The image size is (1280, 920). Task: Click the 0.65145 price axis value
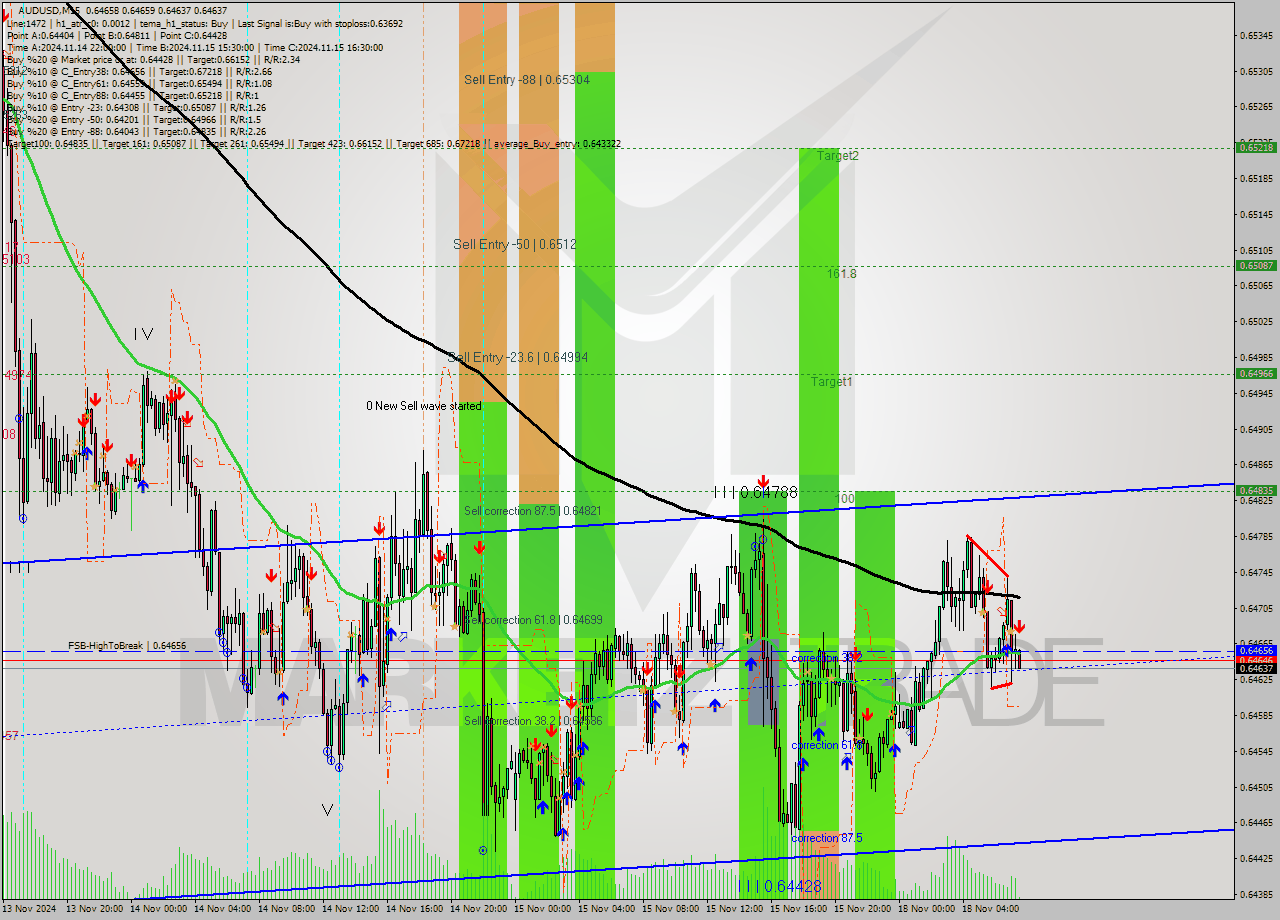(x=1256, y=214)
